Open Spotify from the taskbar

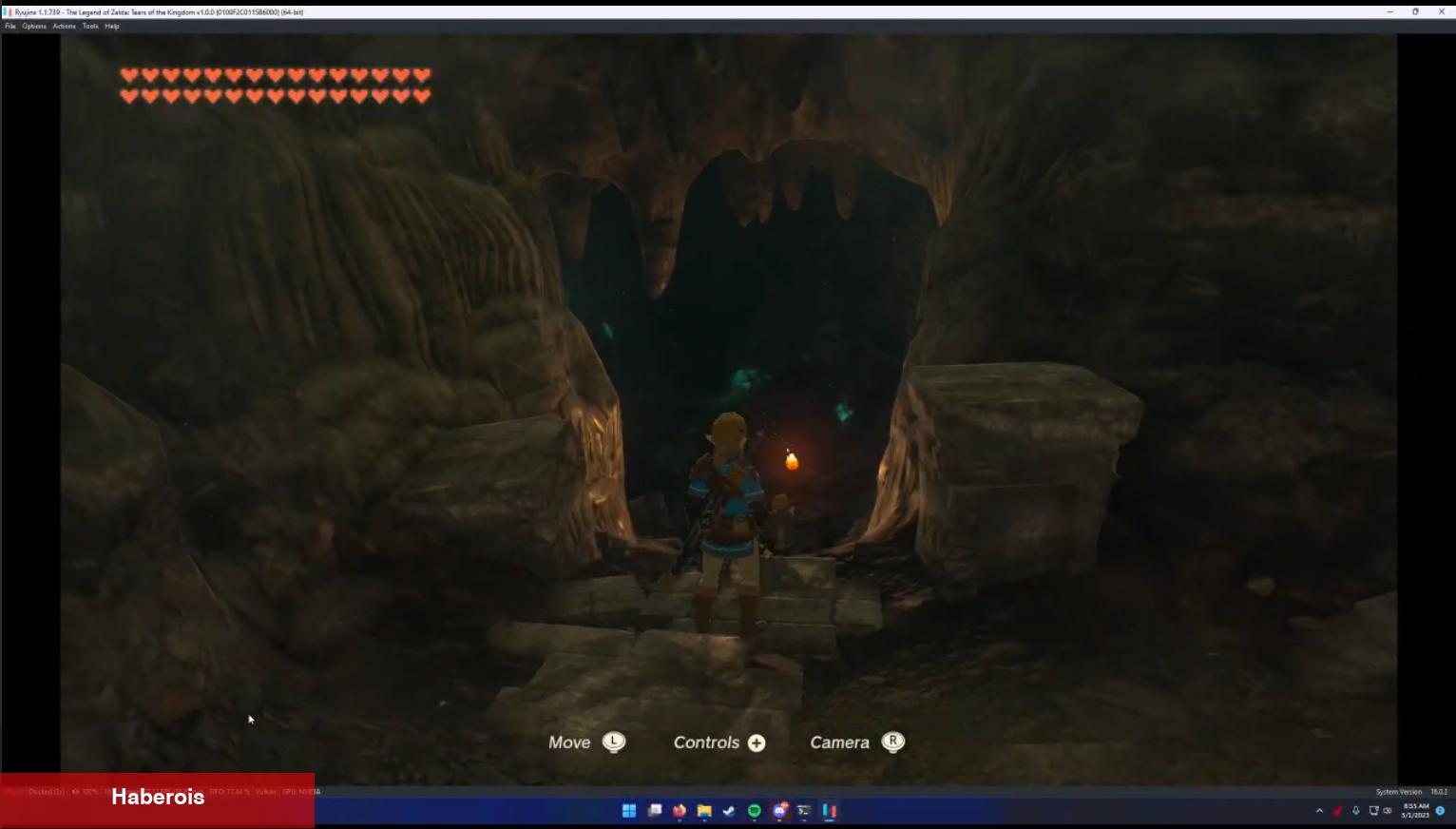pos(755,811)
